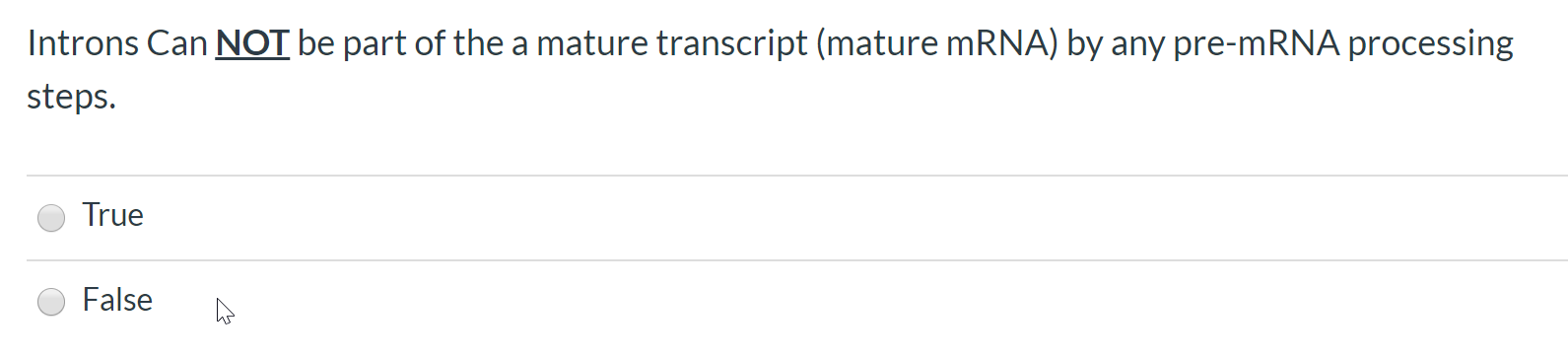
Task: Click the word "mature" before transcript
Action: (x=592, y=43)
